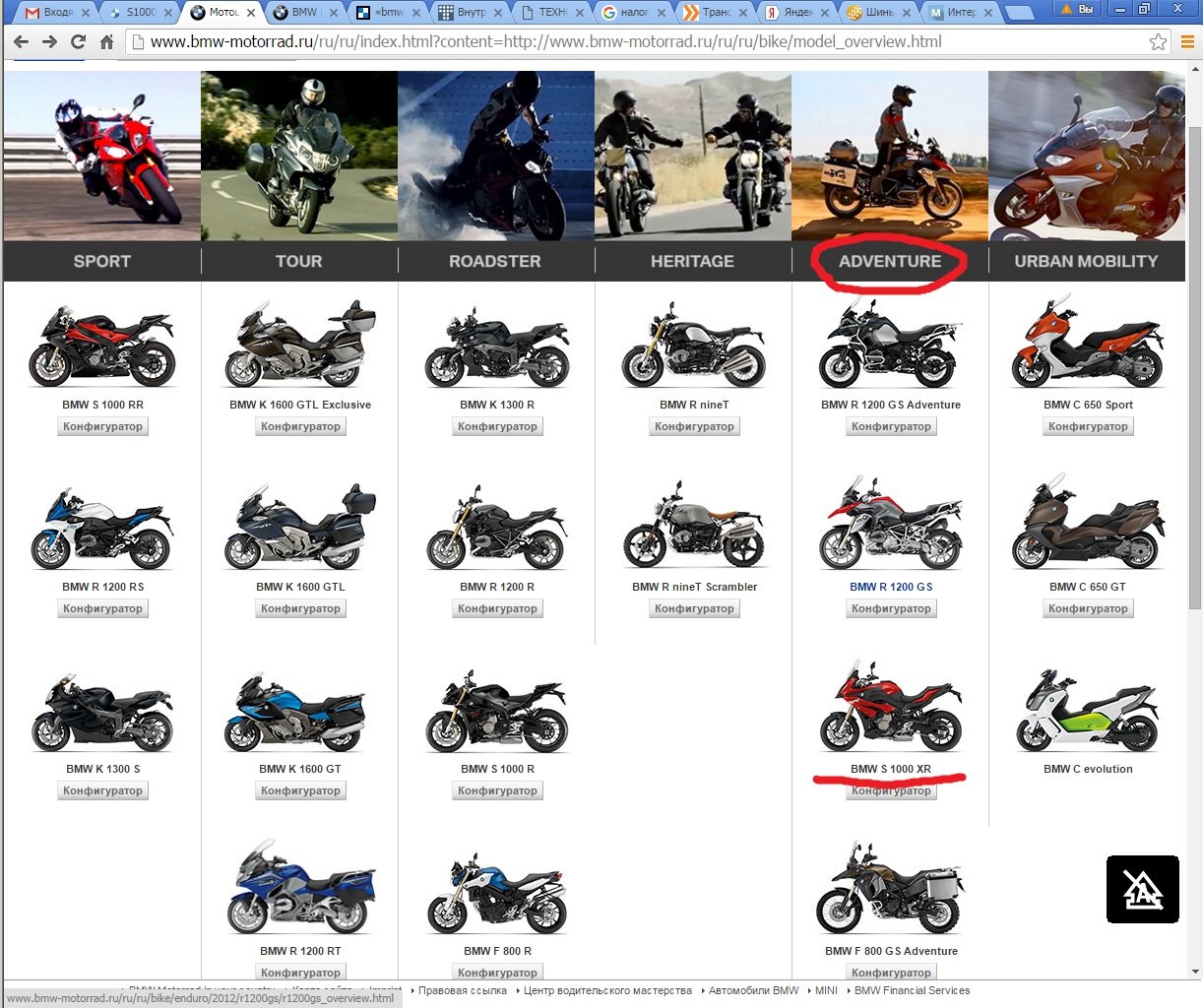1203x1008 pixels.
Task: Click the browser forward arrow
Action: click(x=49, y=42)
